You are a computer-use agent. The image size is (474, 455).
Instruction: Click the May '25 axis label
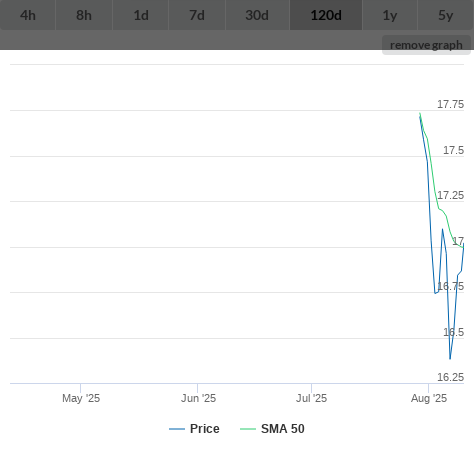(81, 398)
